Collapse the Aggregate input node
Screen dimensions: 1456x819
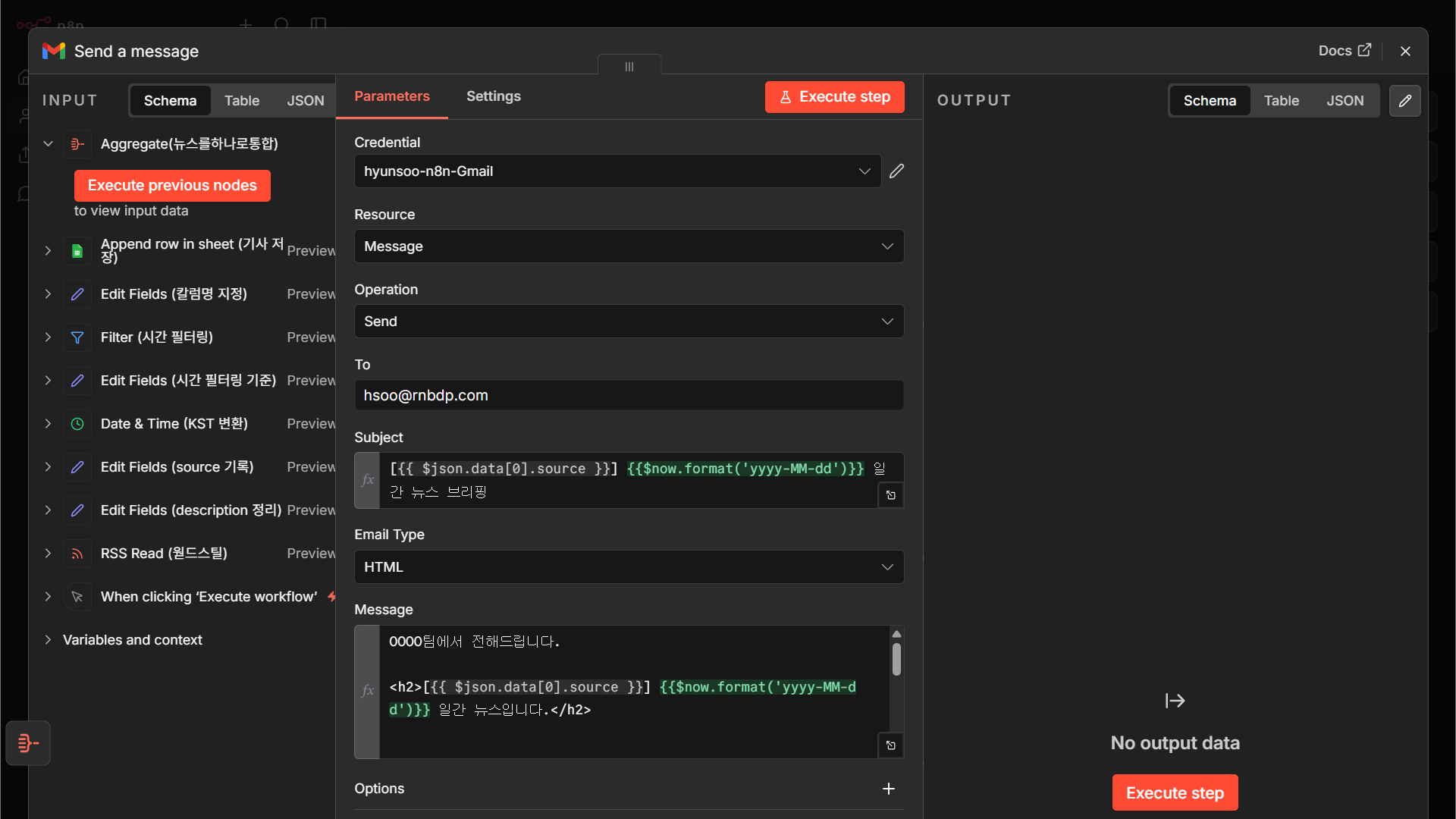[48, 144]
